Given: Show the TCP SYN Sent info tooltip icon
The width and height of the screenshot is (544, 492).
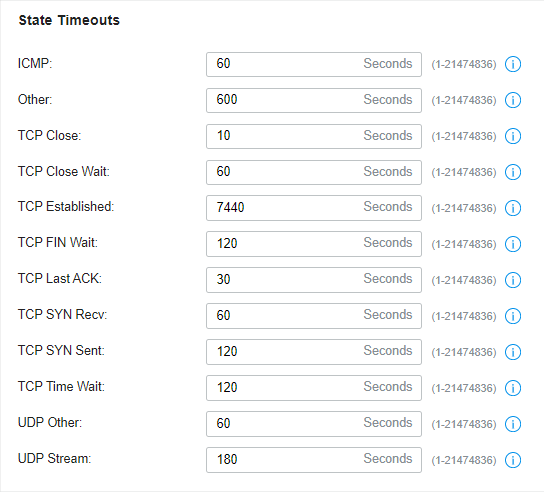Looking at the screenshot, I should point(512,352).
